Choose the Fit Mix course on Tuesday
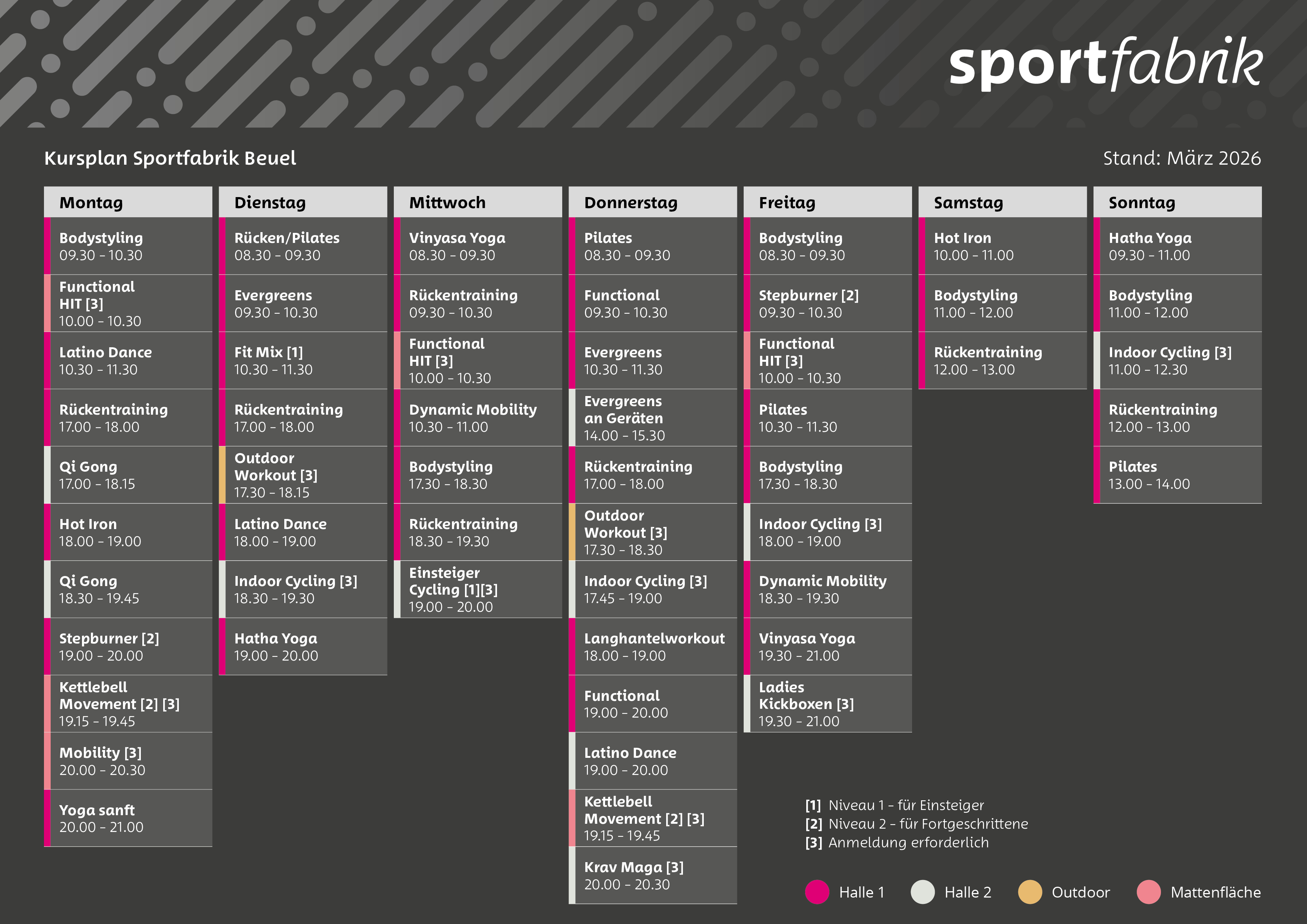 click(303, 360)
